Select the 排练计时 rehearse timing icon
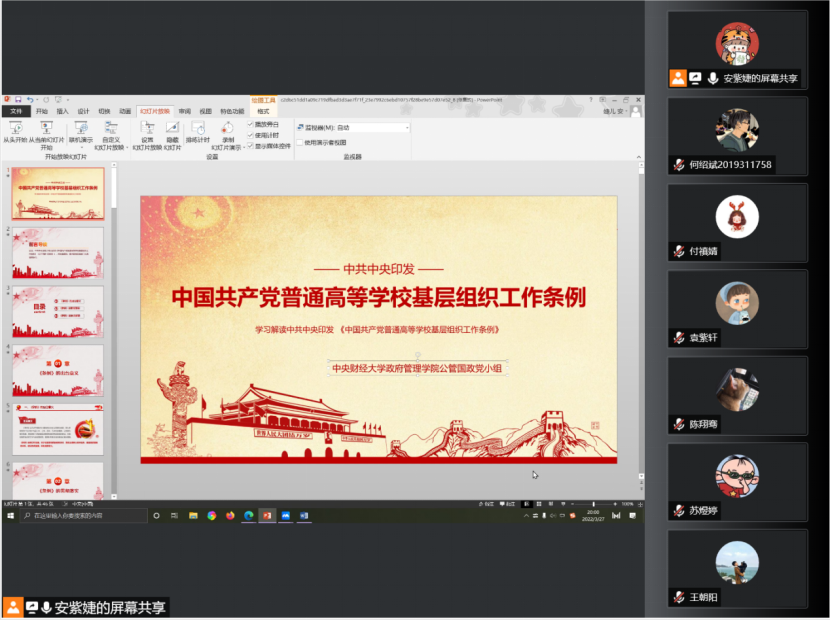This screenshot has height=621, width=830. 198,129
